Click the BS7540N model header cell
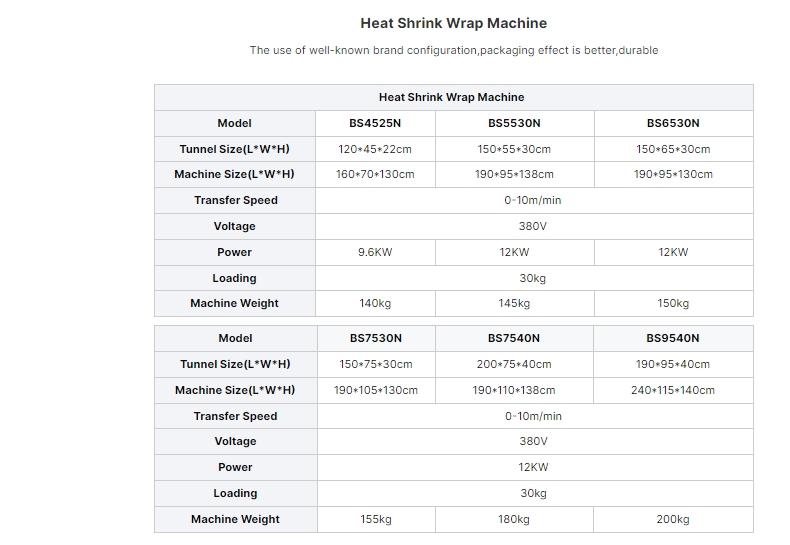 tap(514, 338)
